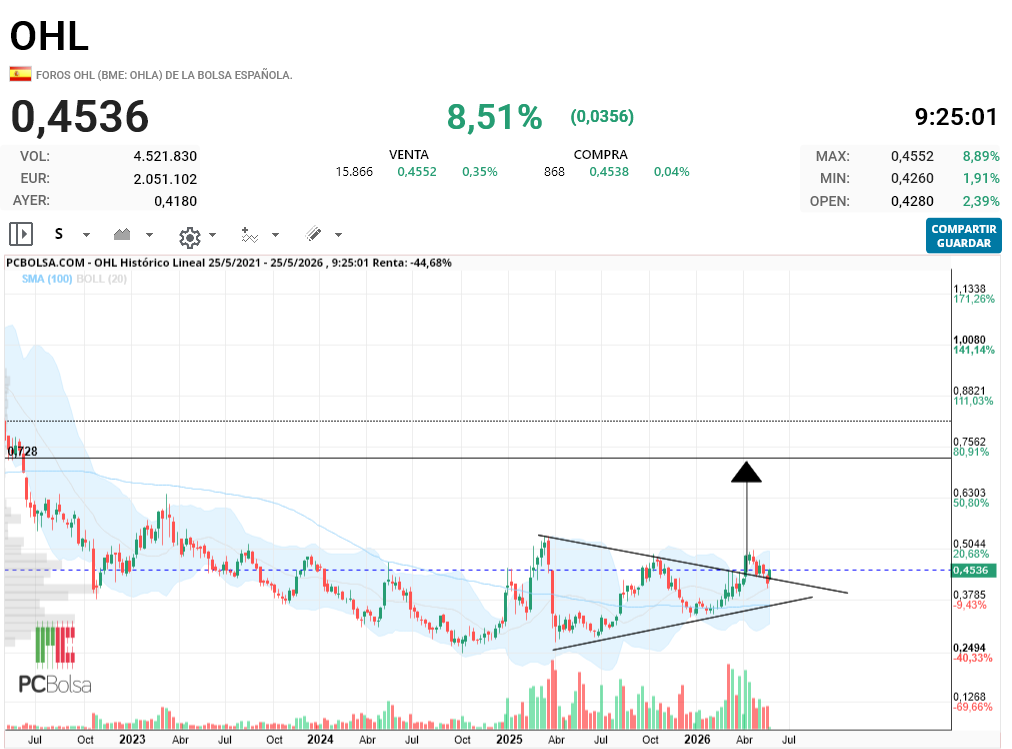This screenshot has height=749, width=1012.
Task: Click the 2024 label on time axis
Action: pyautogui.click(x=320, y=739)
